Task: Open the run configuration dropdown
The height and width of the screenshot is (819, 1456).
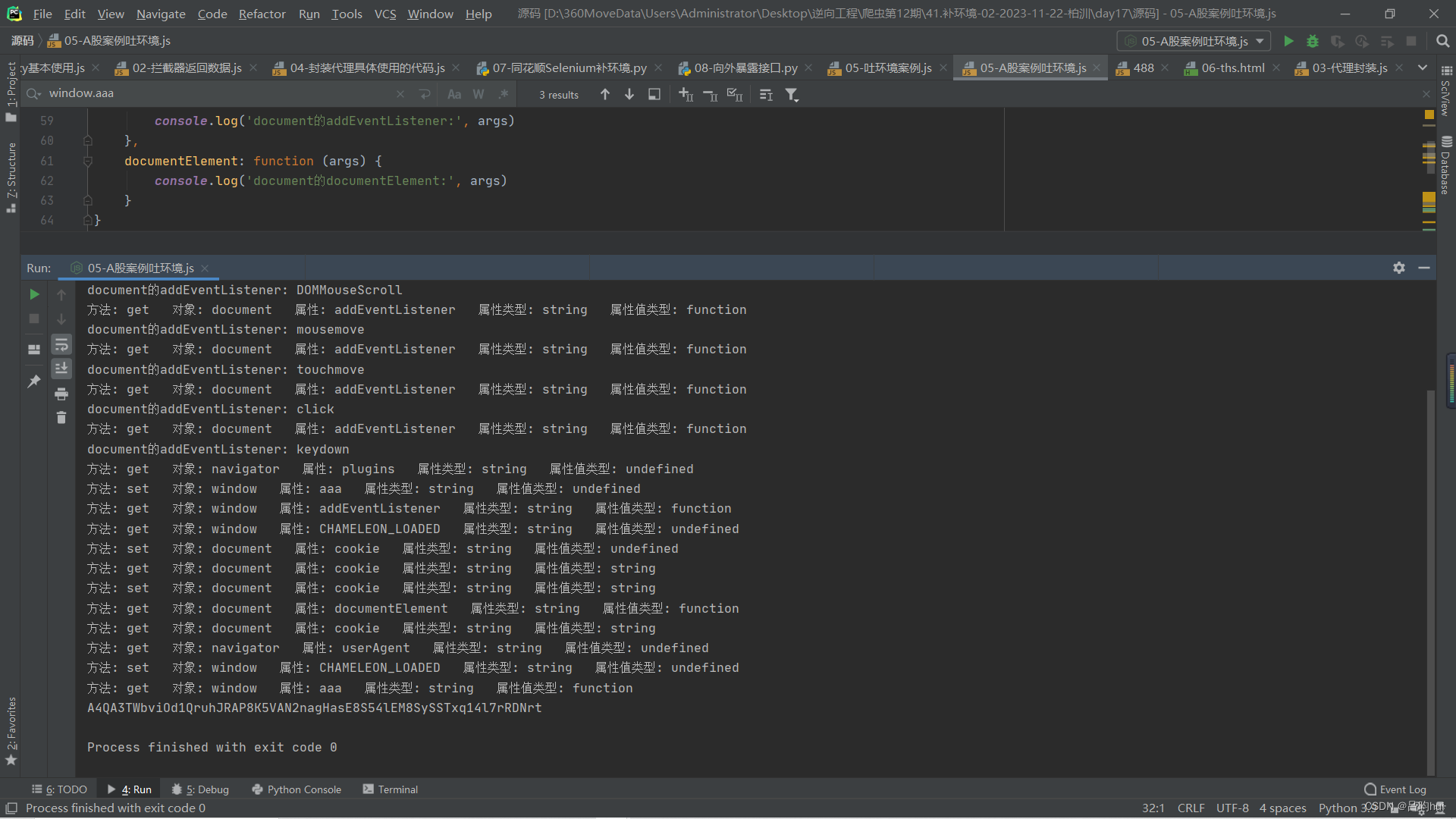Action: click(x=1194, y=41)
